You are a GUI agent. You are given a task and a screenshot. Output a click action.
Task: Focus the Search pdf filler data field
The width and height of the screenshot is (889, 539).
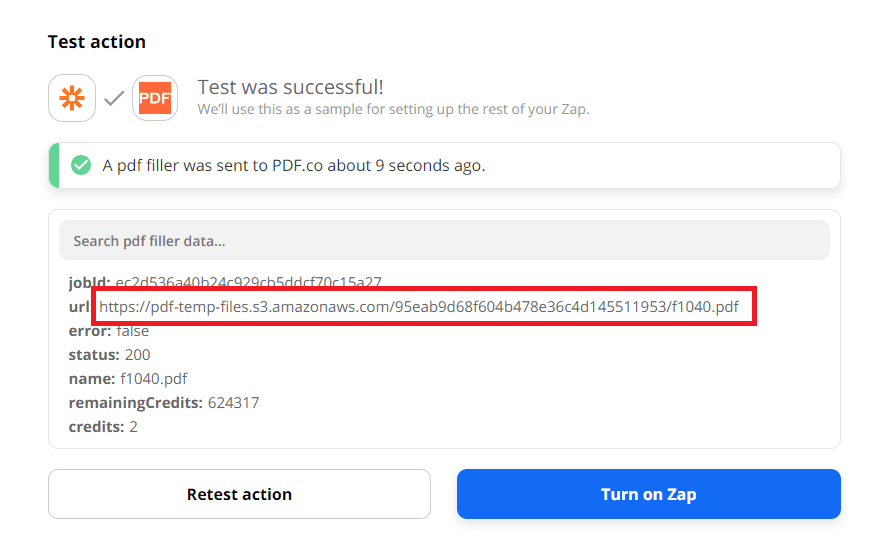point(444,241)
